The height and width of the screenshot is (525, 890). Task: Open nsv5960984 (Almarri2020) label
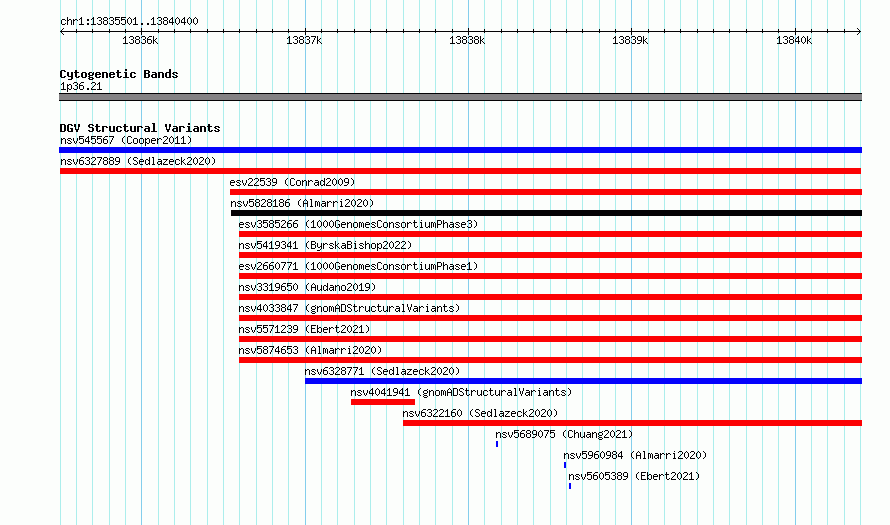pyautogui.click(x=635, y=455)
